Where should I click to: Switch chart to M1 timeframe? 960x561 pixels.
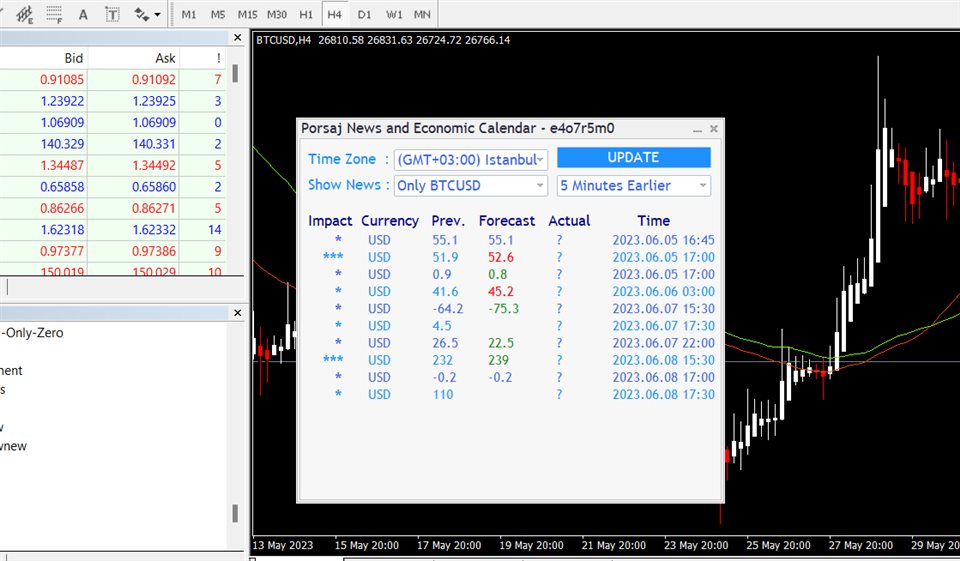(x=189, y=14)
